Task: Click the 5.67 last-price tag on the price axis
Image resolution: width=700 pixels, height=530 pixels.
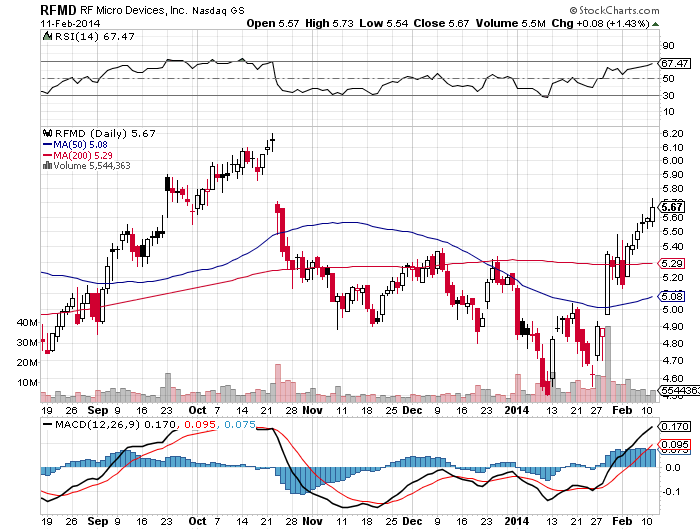Action: [671, 207]
